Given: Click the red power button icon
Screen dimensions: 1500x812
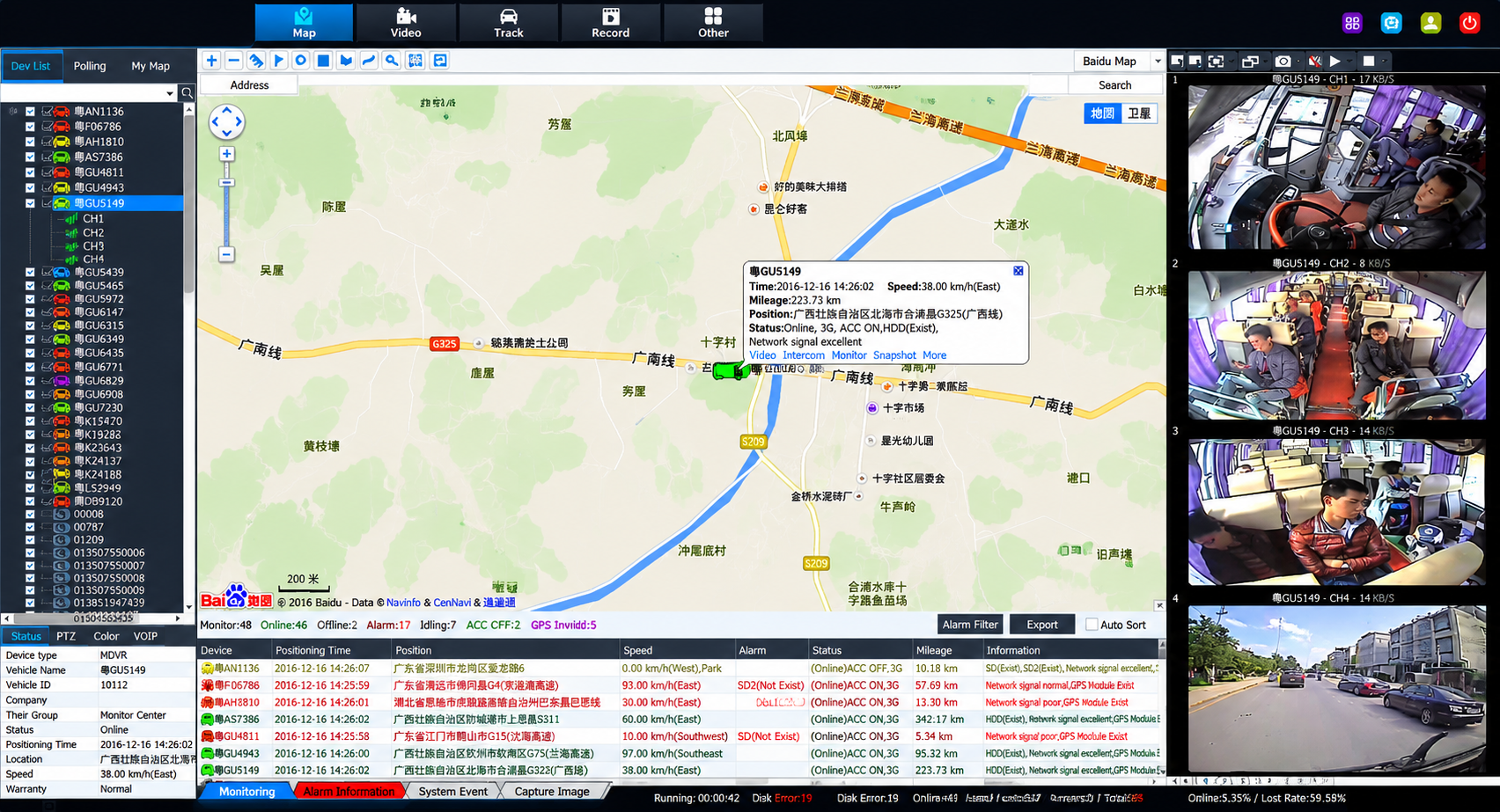Looking at the screenshot, I should pos(1469,23).
